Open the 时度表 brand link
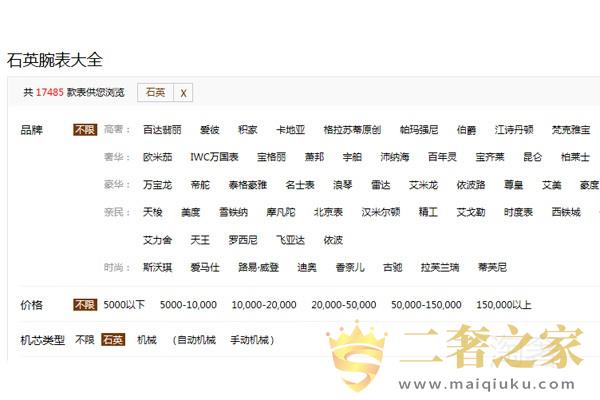 coord(518,212)
